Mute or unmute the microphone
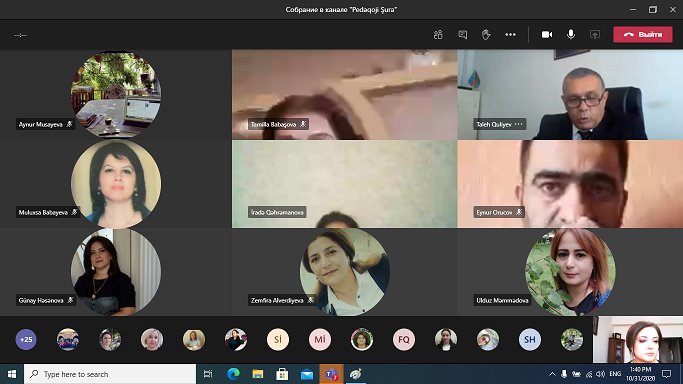This screenshot has height=384, width=683. click(571, 34)
